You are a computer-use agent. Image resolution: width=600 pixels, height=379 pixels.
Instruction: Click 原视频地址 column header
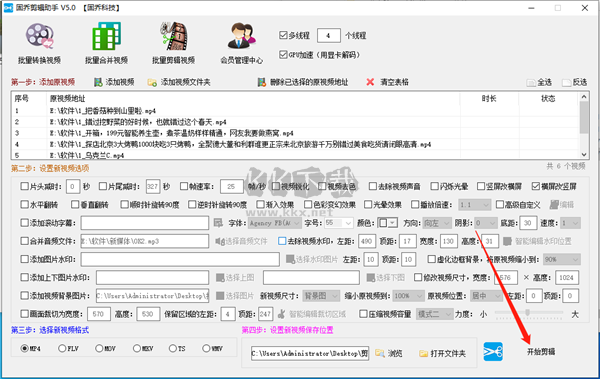click(253, 99)
